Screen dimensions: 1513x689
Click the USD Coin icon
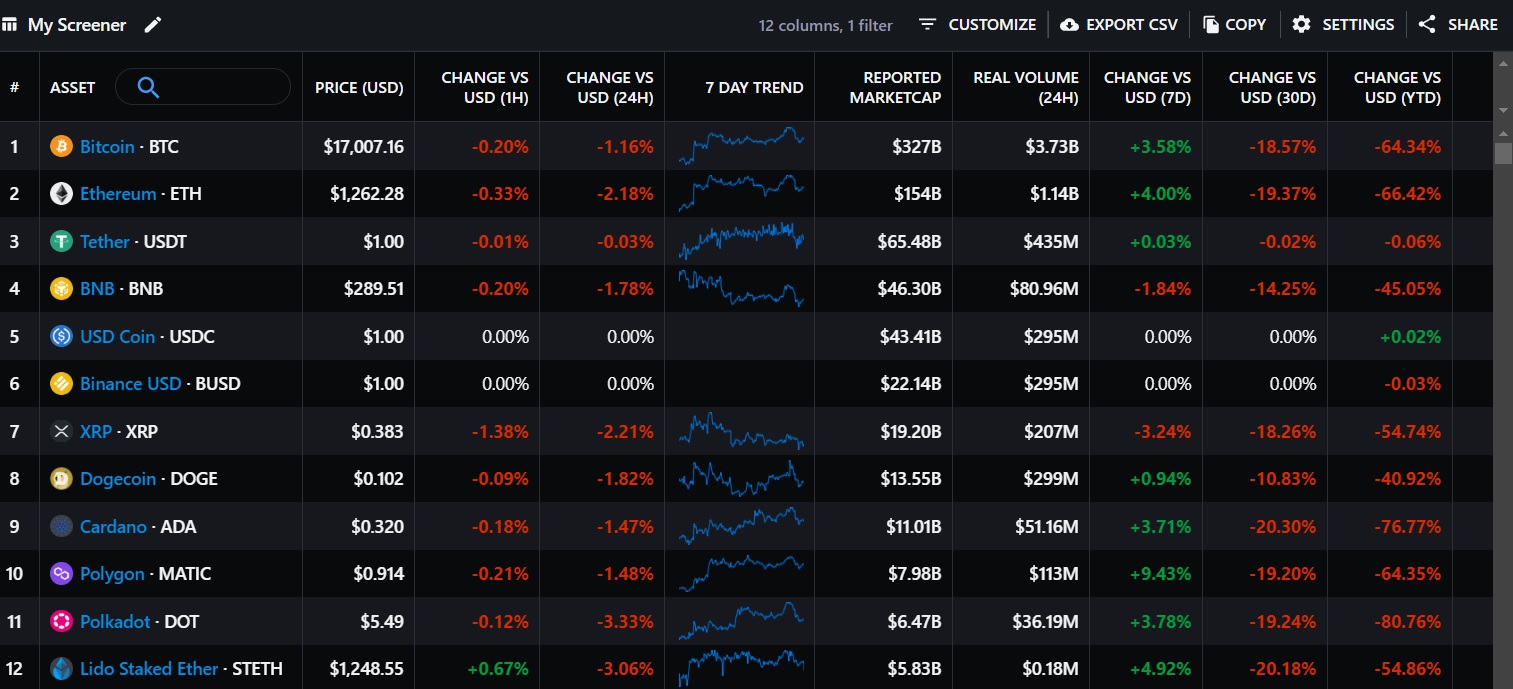(62, 337)
